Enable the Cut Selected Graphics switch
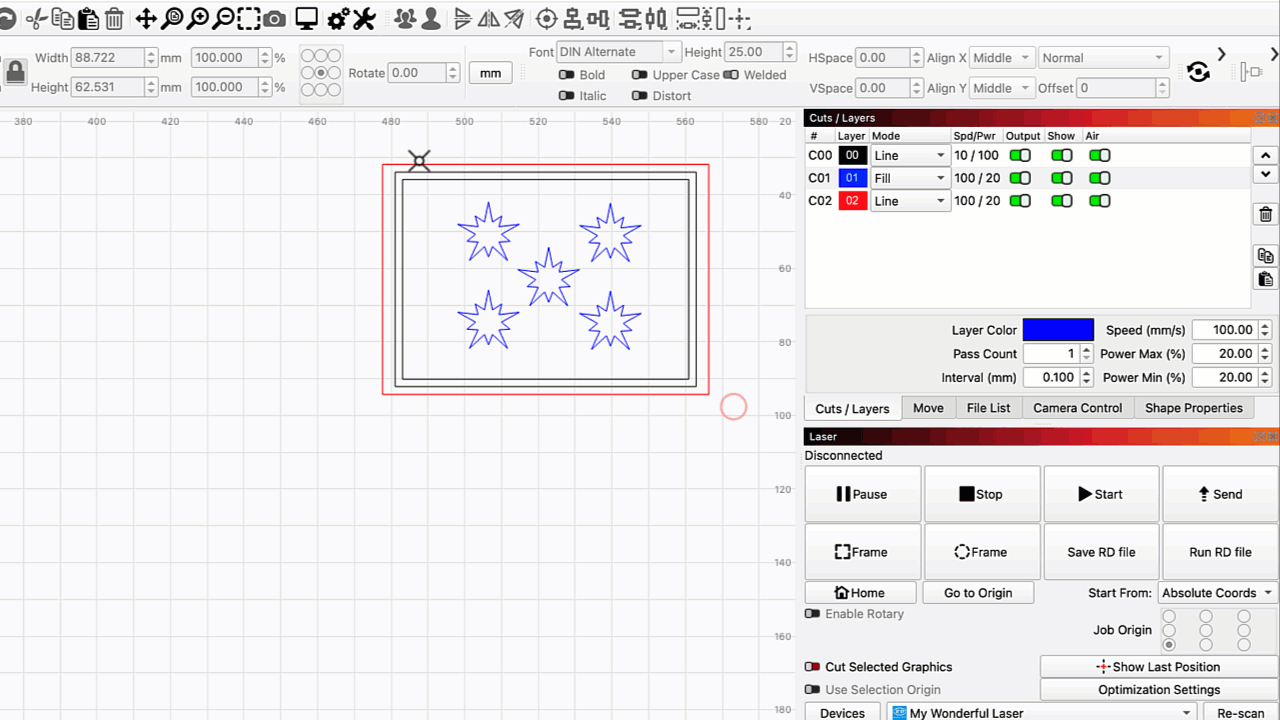 point(813,667)
